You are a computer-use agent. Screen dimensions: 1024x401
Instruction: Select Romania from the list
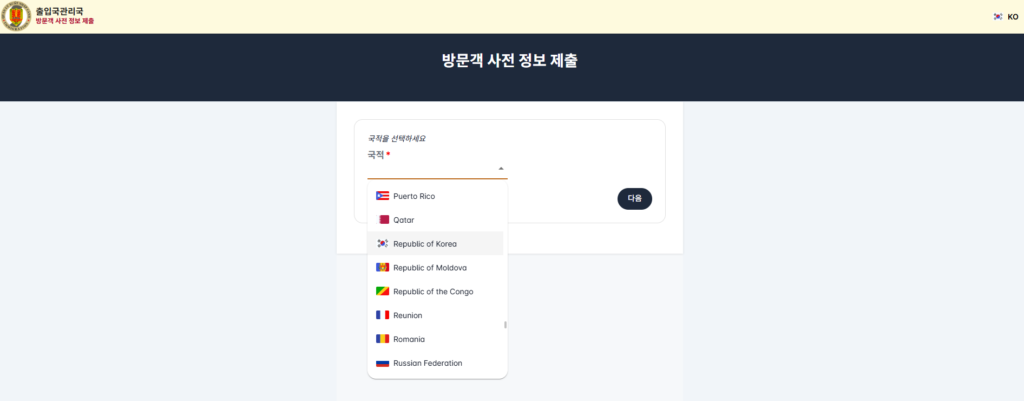[x=435, y=339]
